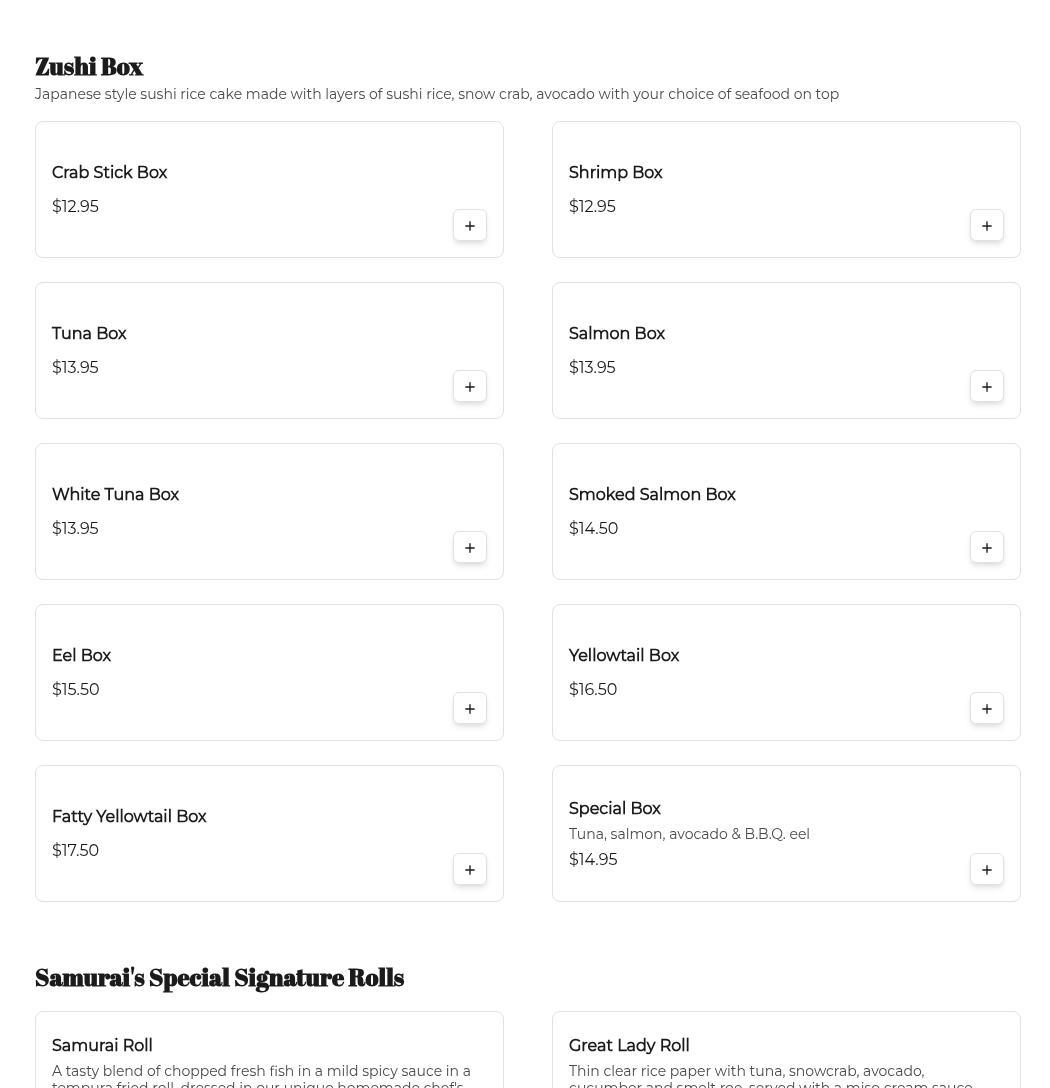Add Salmon Box to order
Viewport: 1050px width, 1088px height.
coord(986,387)
